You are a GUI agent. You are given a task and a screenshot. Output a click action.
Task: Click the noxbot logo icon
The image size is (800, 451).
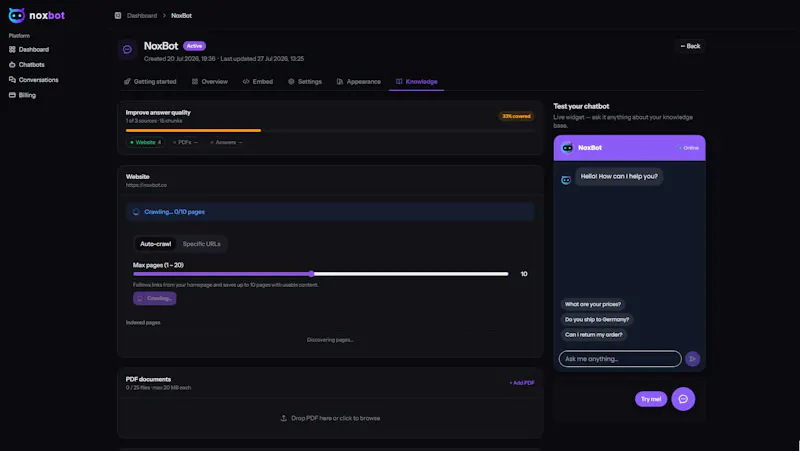pyautogui.click(x=16, y=15)
